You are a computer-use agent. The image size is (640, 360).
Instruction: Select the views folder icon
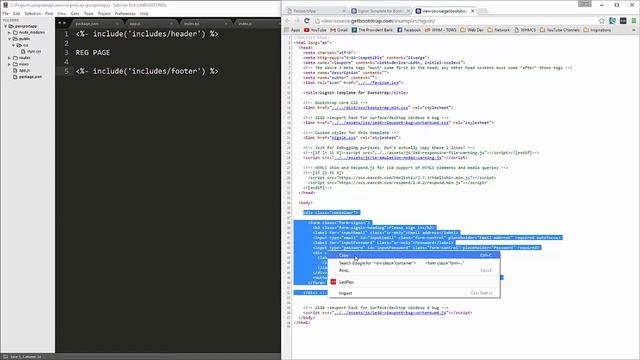[x=15, y=64]
